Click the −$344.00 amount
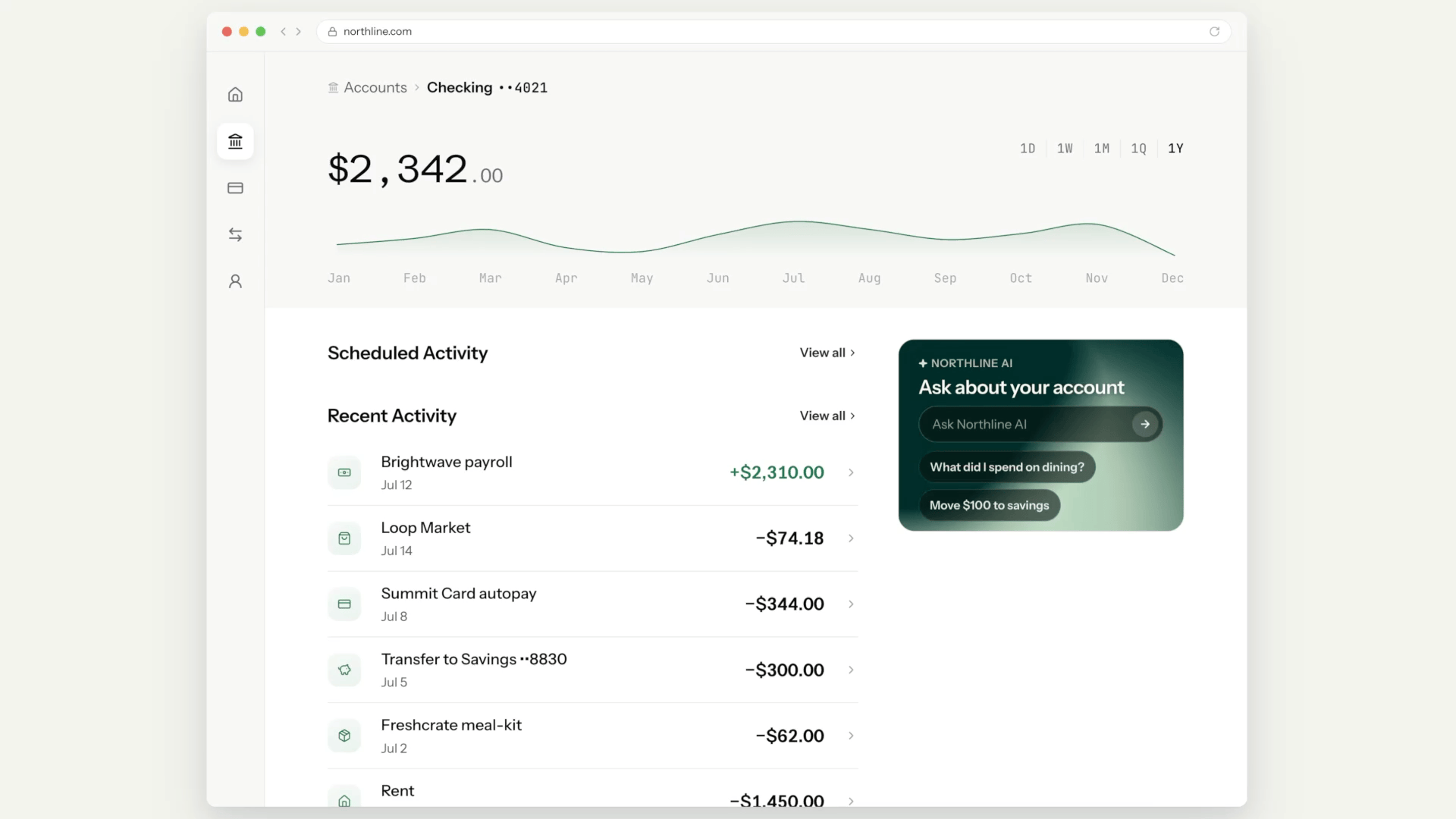This screenshot has height=819, width=1456. pyautogui.click(x=784, y=604)
